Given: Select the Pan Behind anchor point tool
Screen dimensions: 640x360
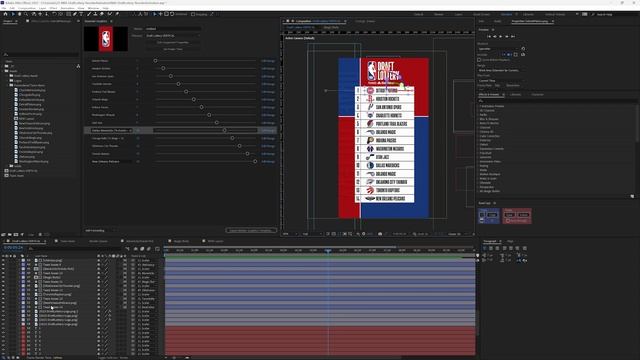Looking at the screenshot, I should click(x=61, y=14).
